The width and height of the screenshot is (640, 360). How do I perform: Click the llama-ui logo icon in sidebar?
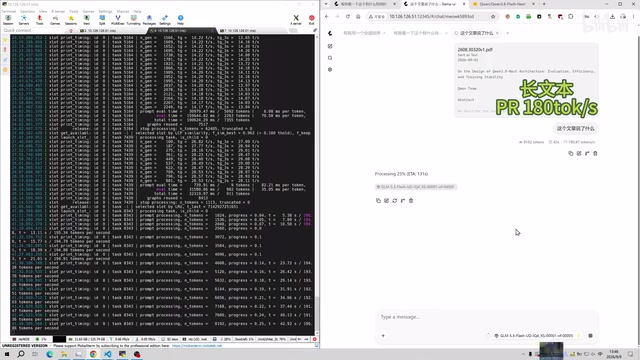click(x=330, y=33)
